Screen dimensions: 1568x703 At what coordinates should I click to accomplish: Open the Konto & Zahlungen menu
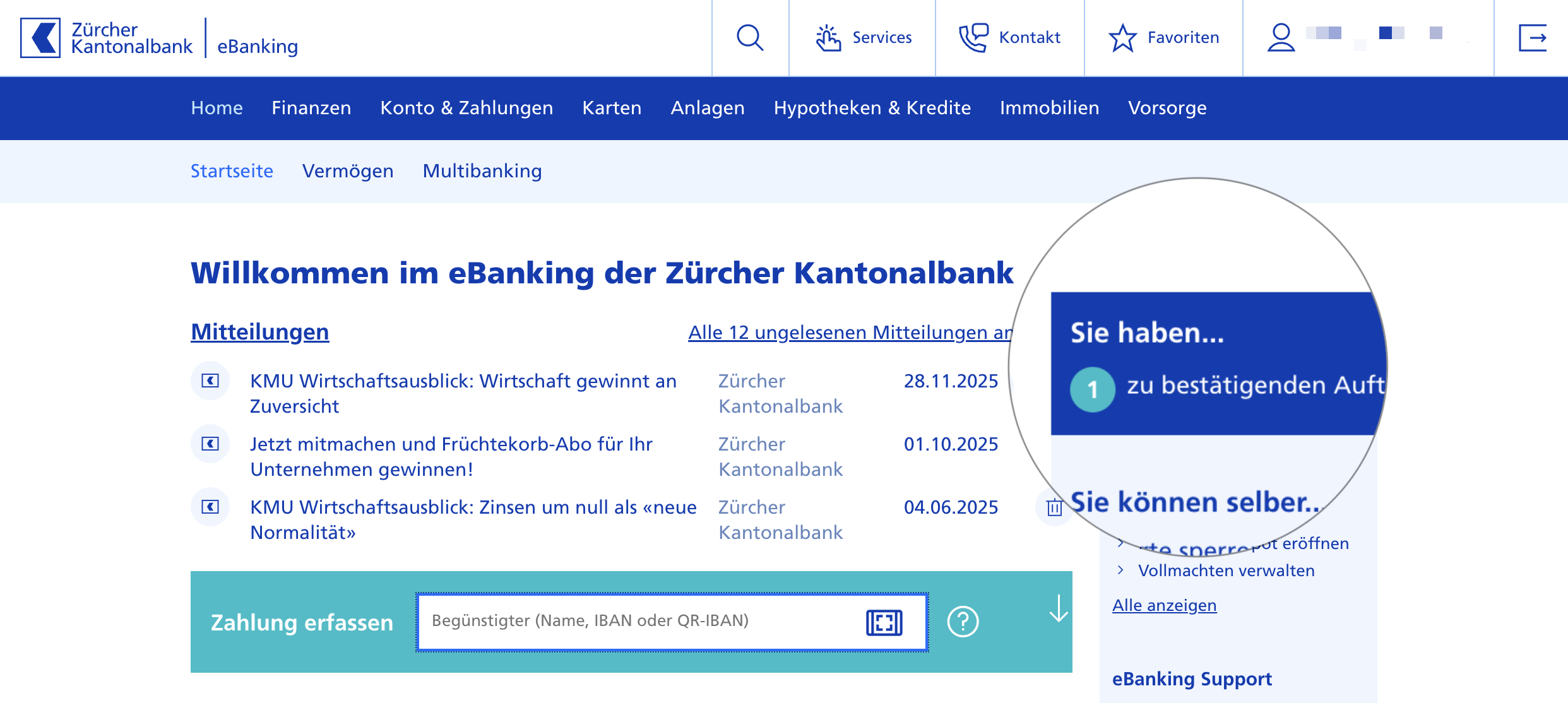pos(466,107)
